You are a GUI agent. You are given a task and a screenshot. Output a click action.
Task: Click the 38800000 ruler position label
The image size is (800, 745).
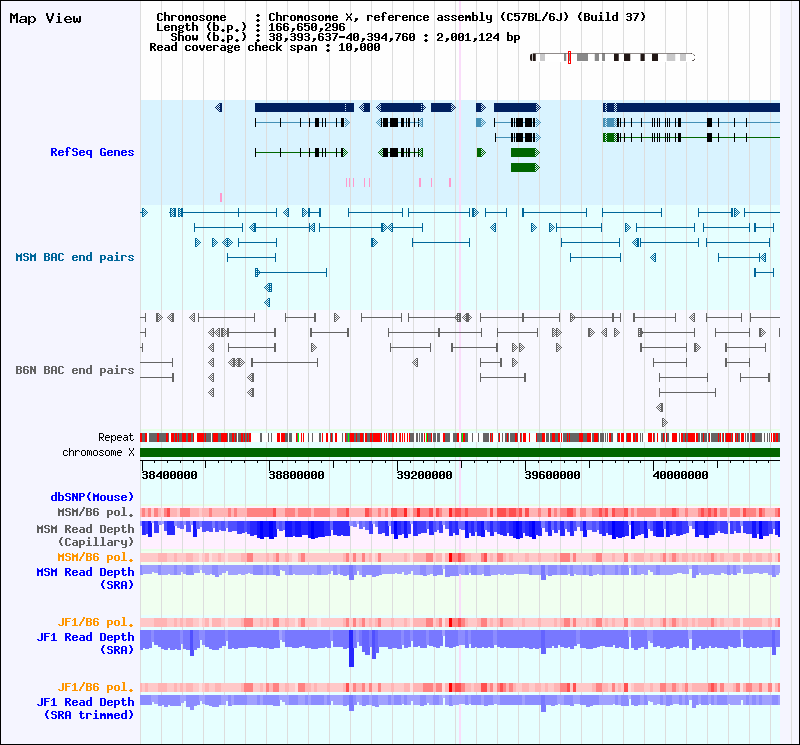pos(296,475)
